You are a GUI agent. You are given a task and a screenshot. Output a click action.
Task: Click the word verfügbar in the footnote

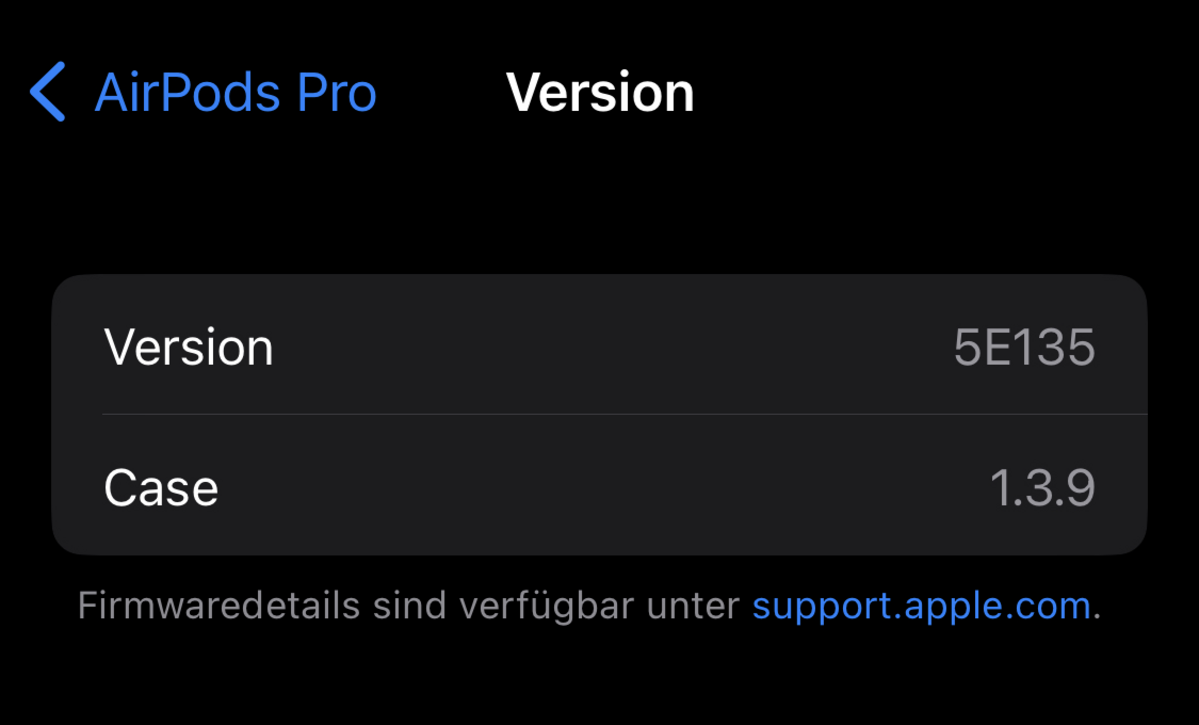tap(547, 607)
